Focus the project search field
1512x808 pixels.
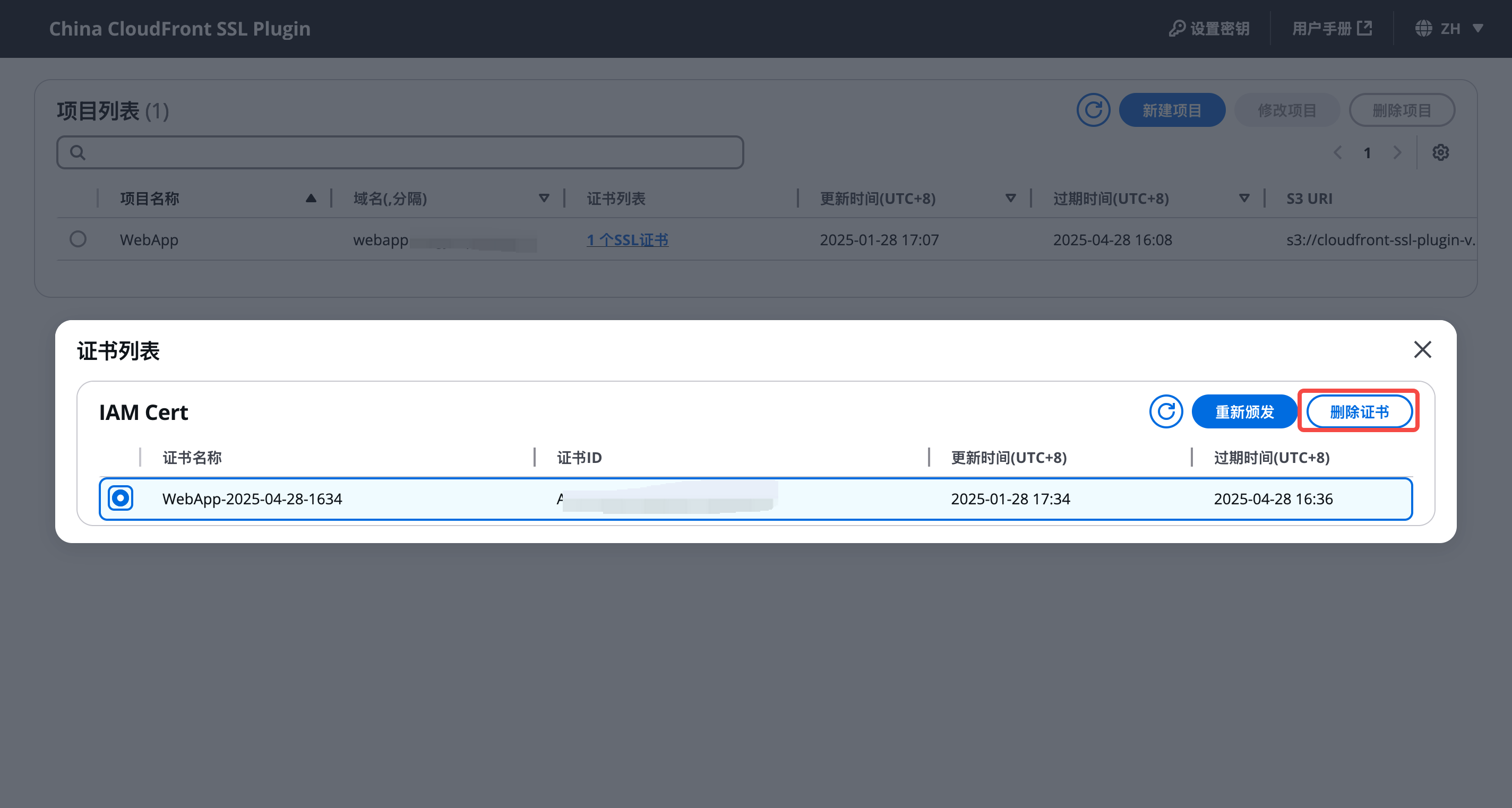[400, 152]
